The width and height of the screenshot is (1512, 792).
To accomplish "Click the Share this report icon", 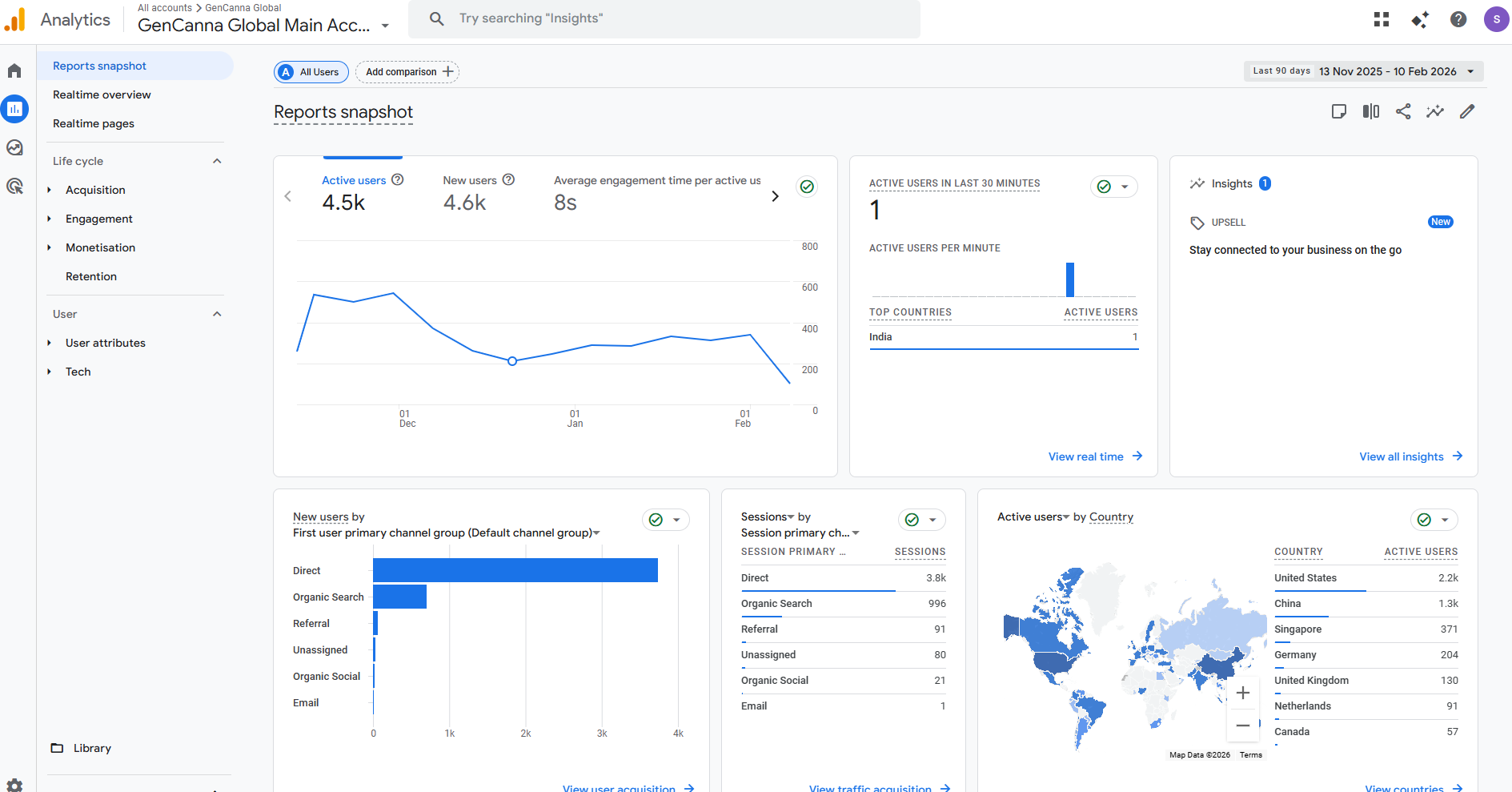I will click(x=1403, y=111).
